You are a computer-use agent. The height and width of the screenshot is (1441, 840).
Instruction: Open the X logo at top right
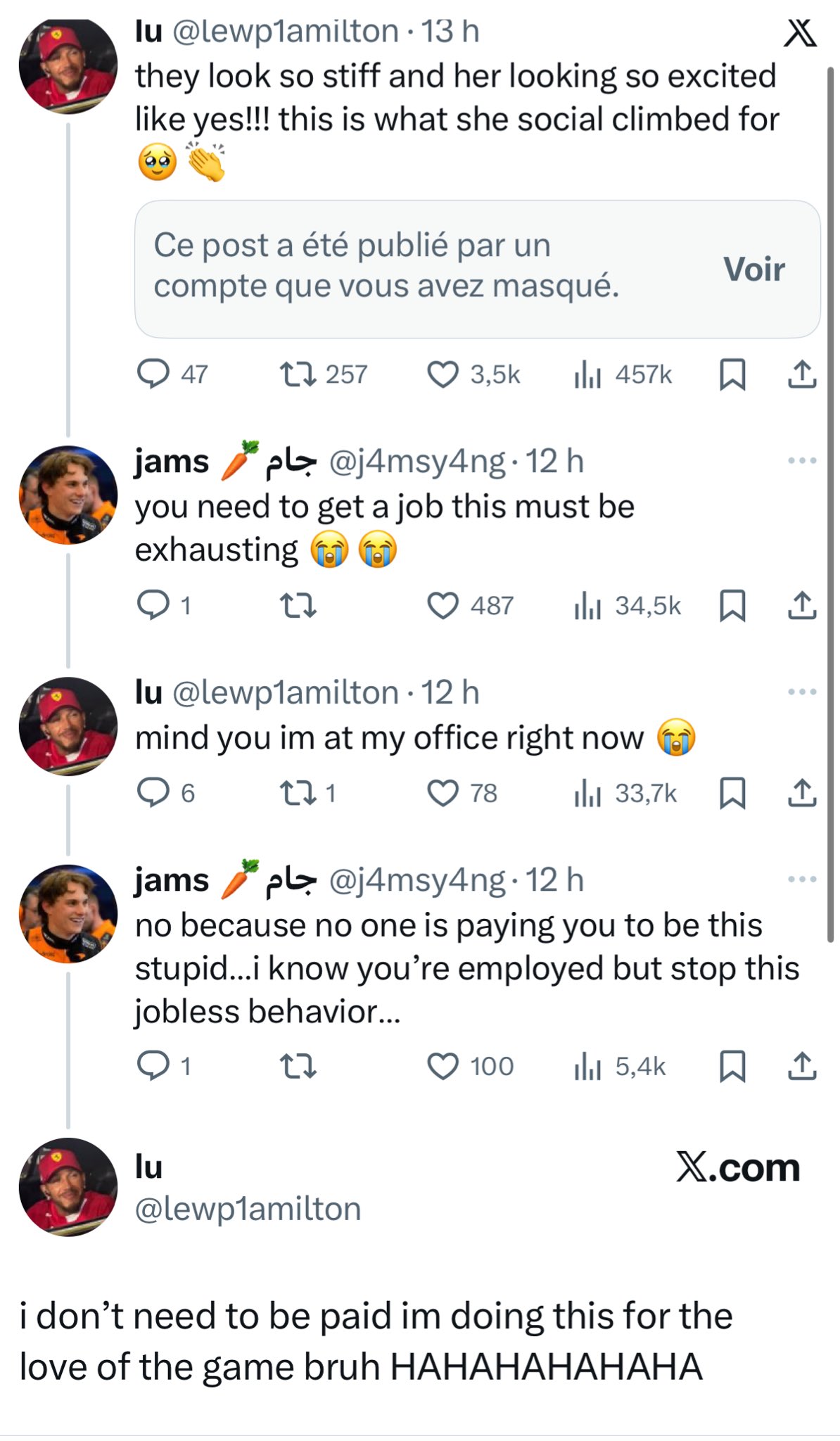(801, 33)
